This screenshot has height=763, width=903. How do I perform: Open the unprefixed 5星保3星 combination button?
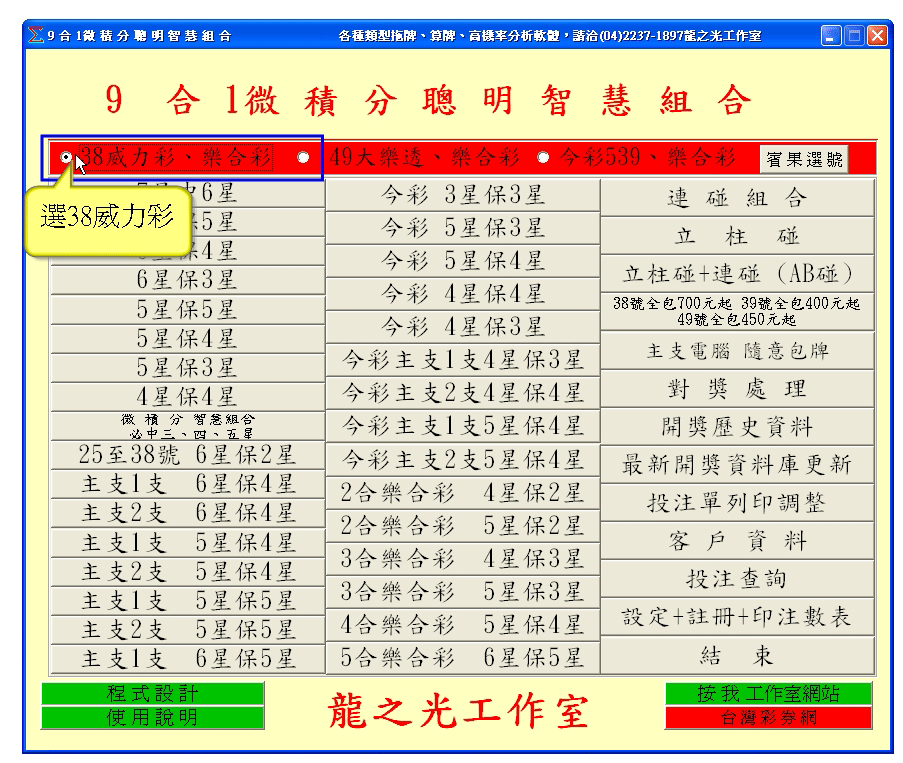tap(188, 367)
